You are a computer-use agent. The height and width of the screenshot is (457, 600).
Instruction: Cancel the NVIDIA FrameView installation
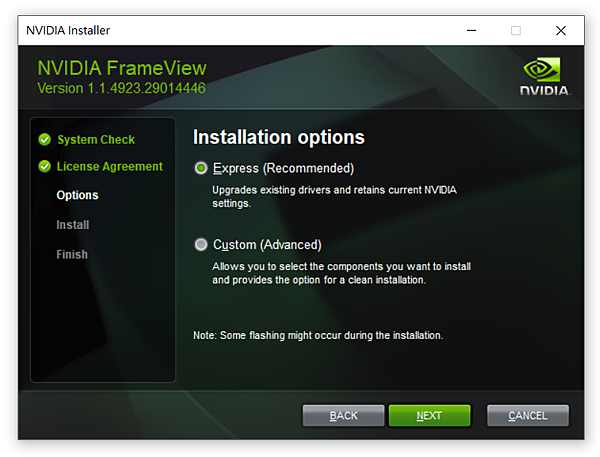(528, 415)
